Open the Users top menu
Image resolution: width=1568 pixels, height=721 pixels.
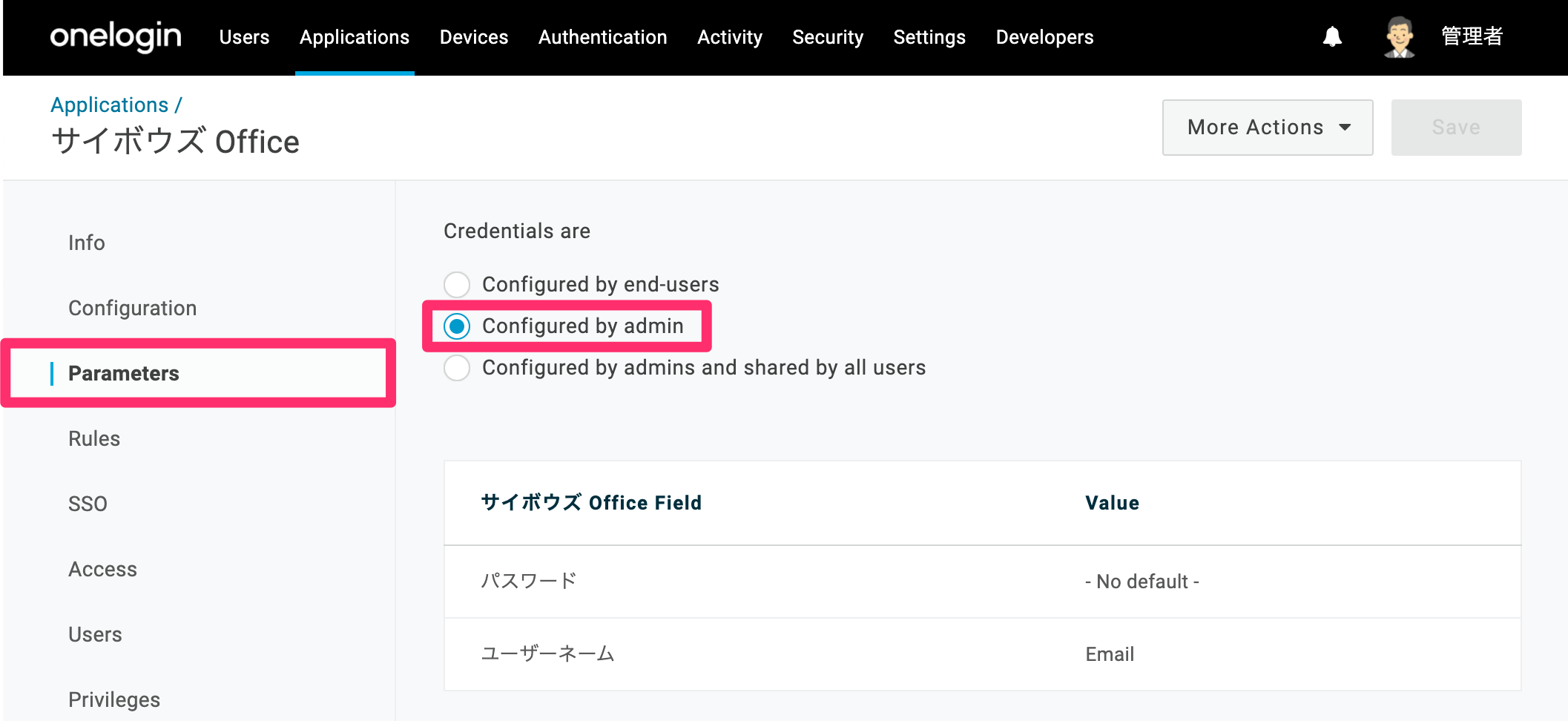pos(244,37)
